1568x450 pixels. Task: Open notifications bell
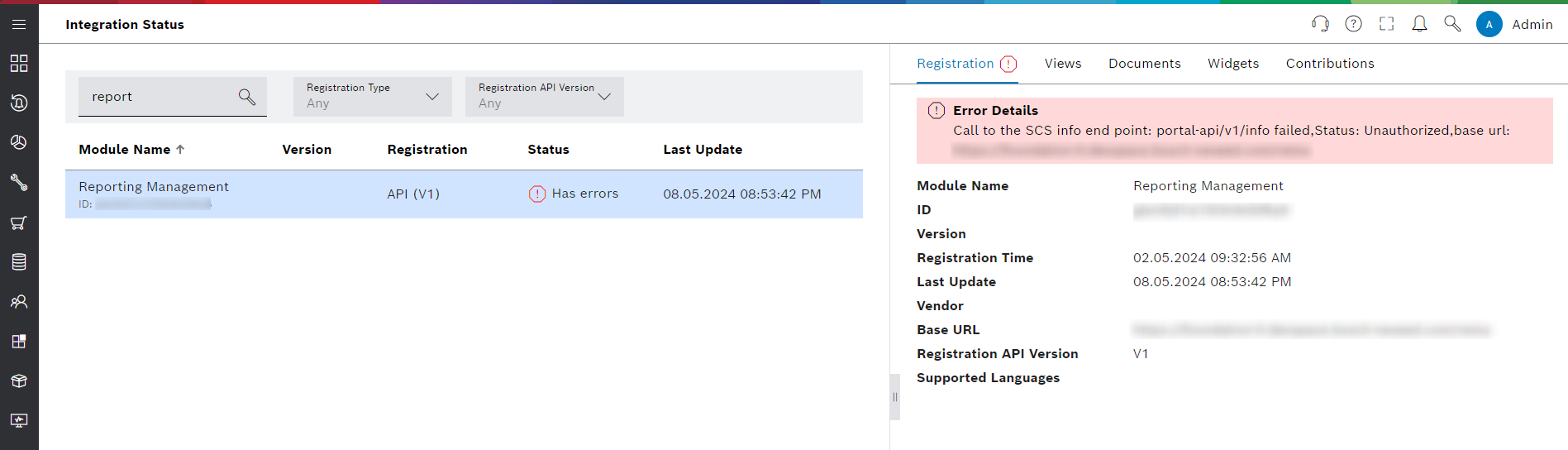pos(1419,24)
